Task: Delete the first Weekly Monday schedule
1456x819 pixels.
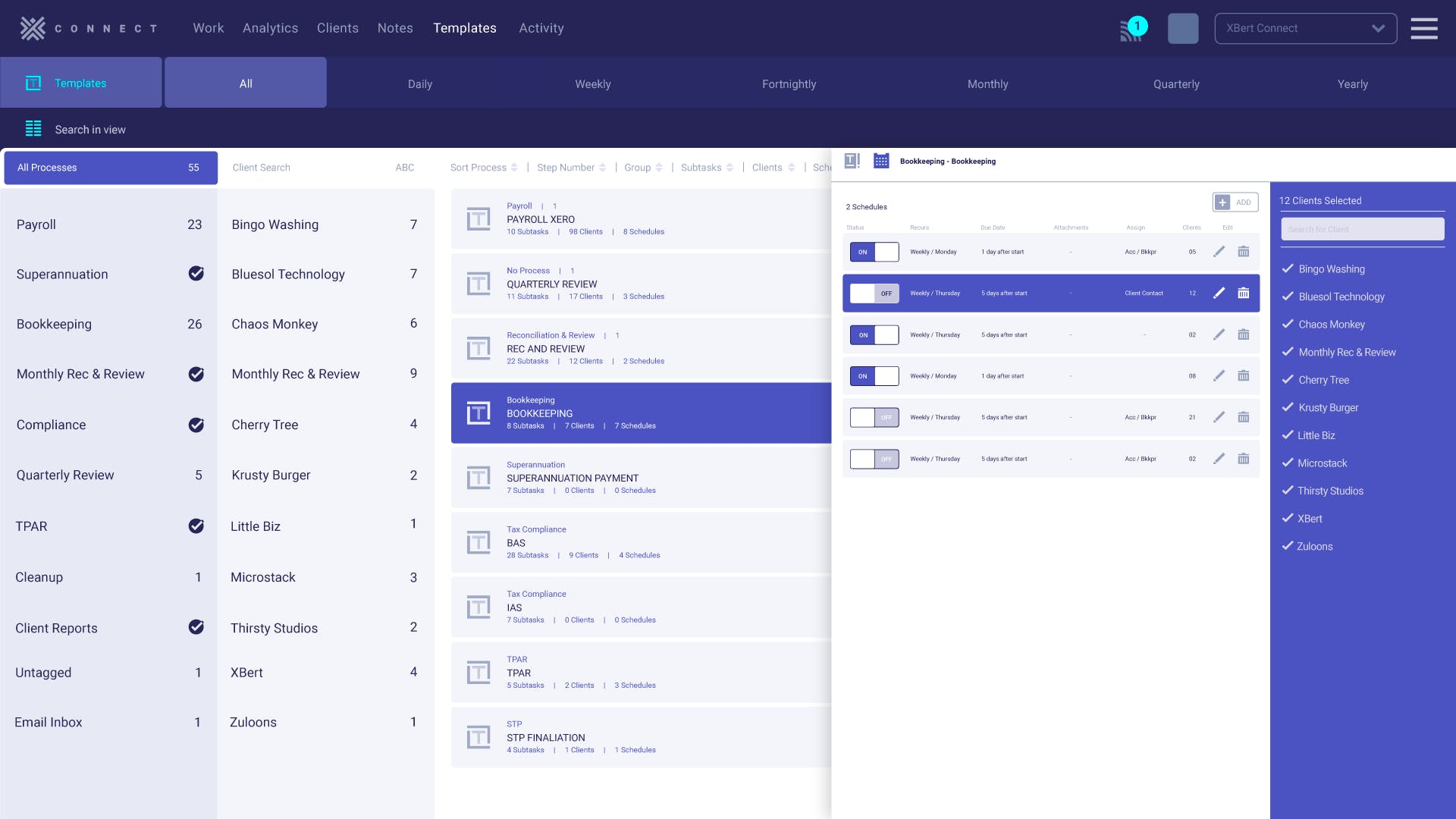Action: click(x=1243, y=252)
